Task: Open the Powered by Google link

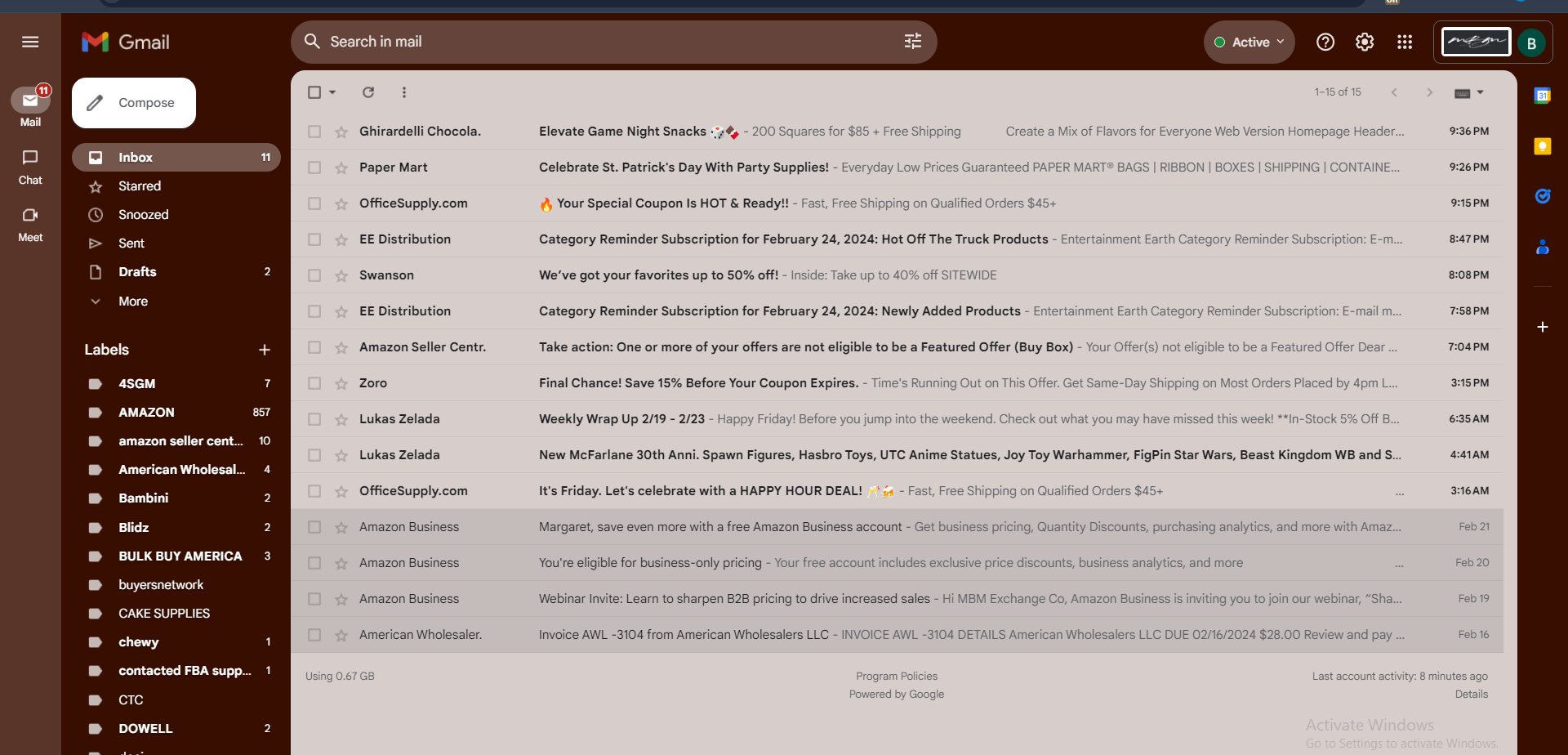Action: [897, 695]
